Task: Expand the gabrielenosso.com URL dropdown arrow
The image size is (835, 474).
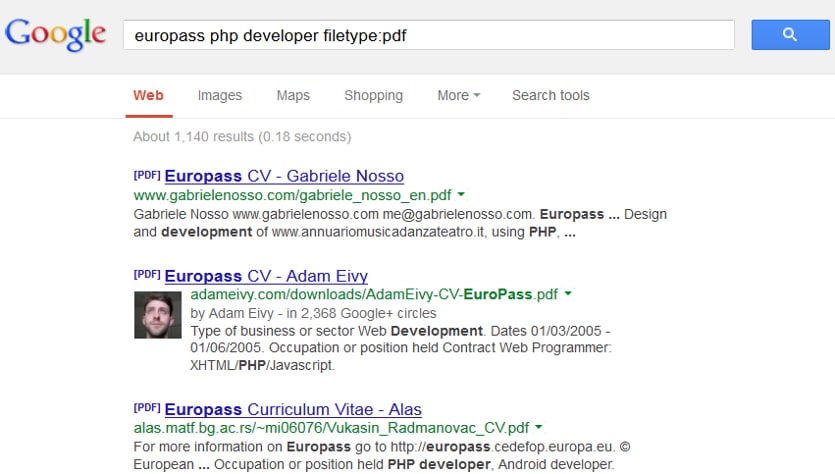Action: point(461,195)
